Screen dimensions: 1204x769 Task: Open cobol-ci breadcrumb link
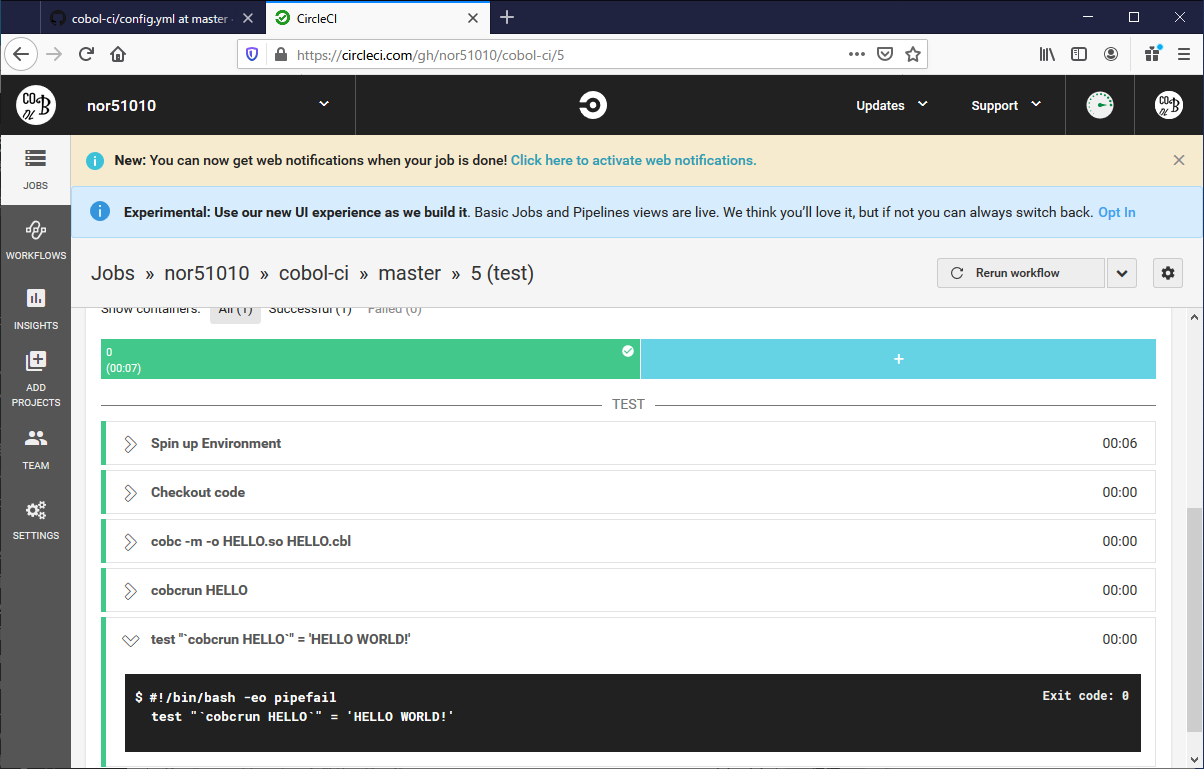314,273
